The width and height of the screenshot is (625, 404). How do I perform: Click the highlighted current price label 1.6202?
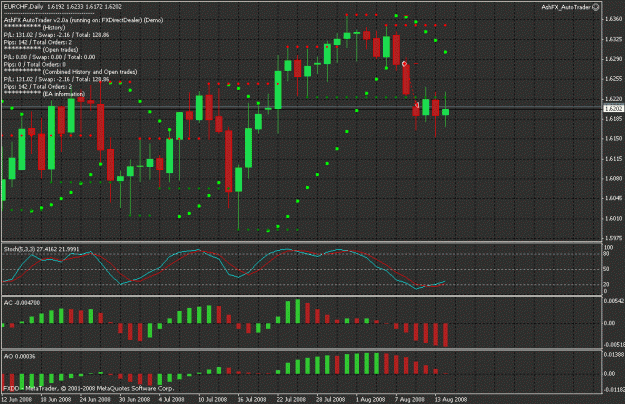(x=613, y=108)
